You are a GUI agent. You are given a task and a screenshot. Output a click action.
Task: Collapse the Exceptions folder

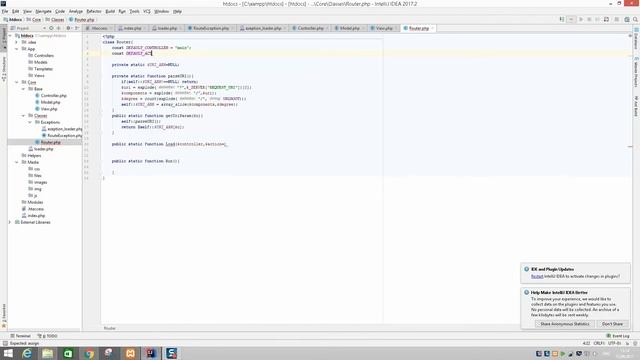[x=30, y=122]
